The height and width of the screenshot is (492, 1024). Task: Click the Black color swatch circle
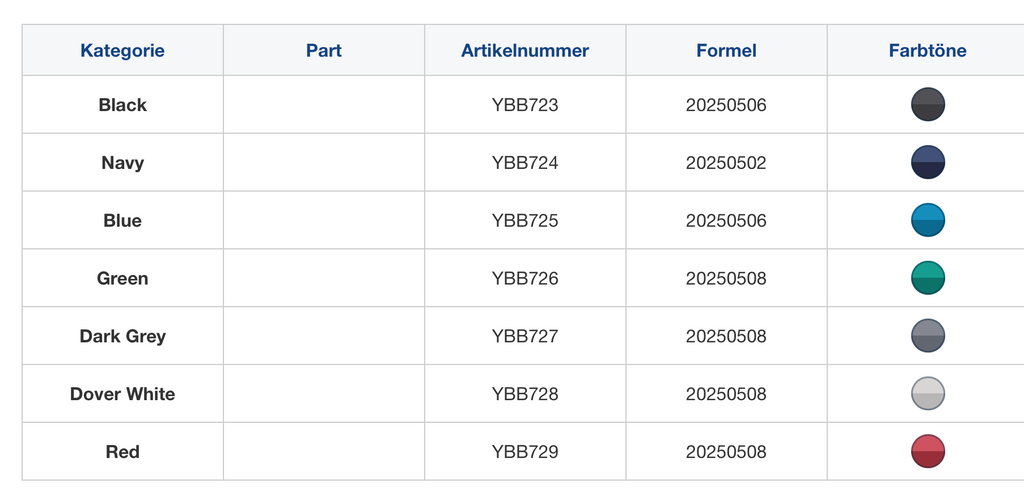tap(928, 105)
